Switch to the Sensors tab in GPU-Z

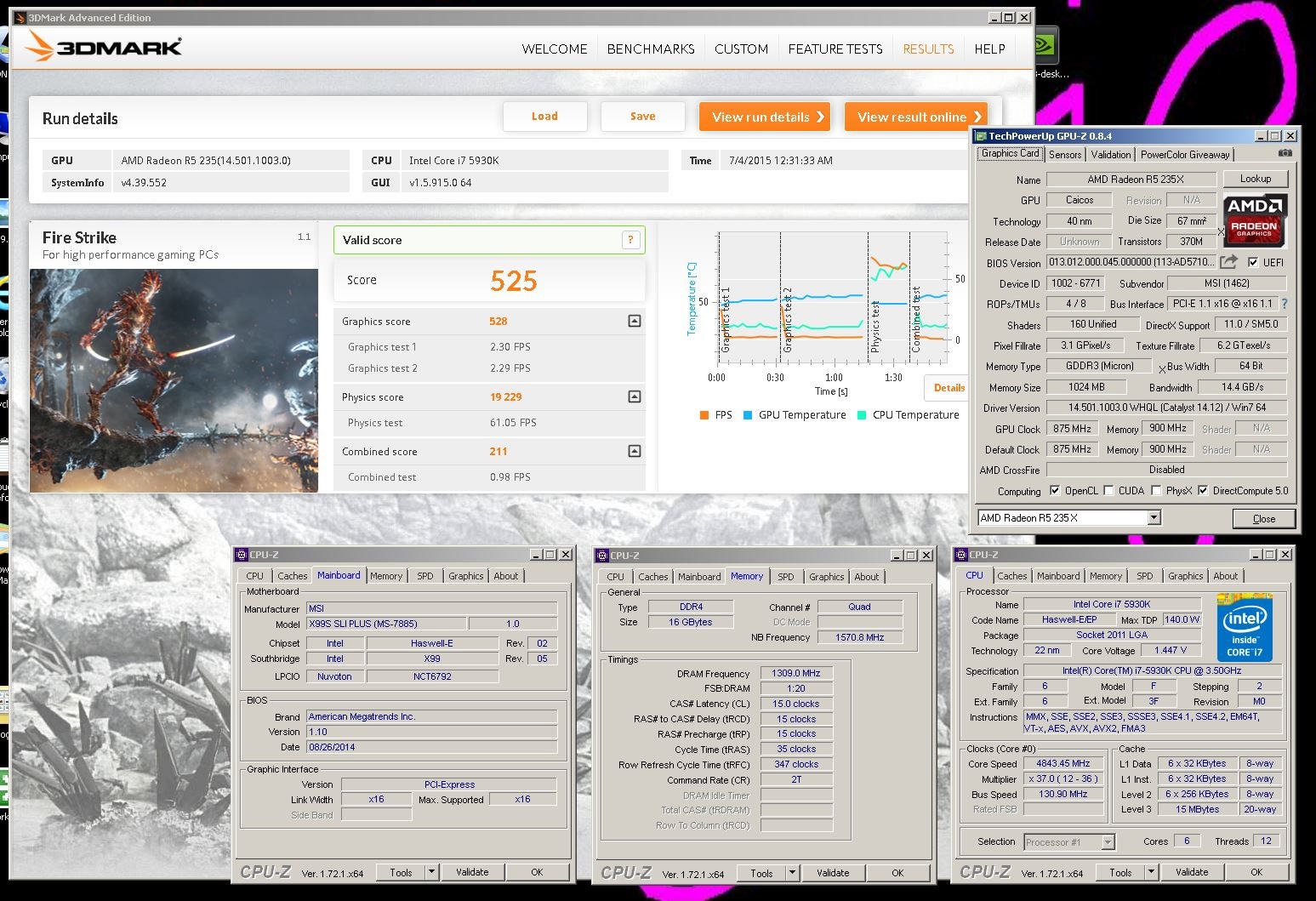tap(1065, 154)
